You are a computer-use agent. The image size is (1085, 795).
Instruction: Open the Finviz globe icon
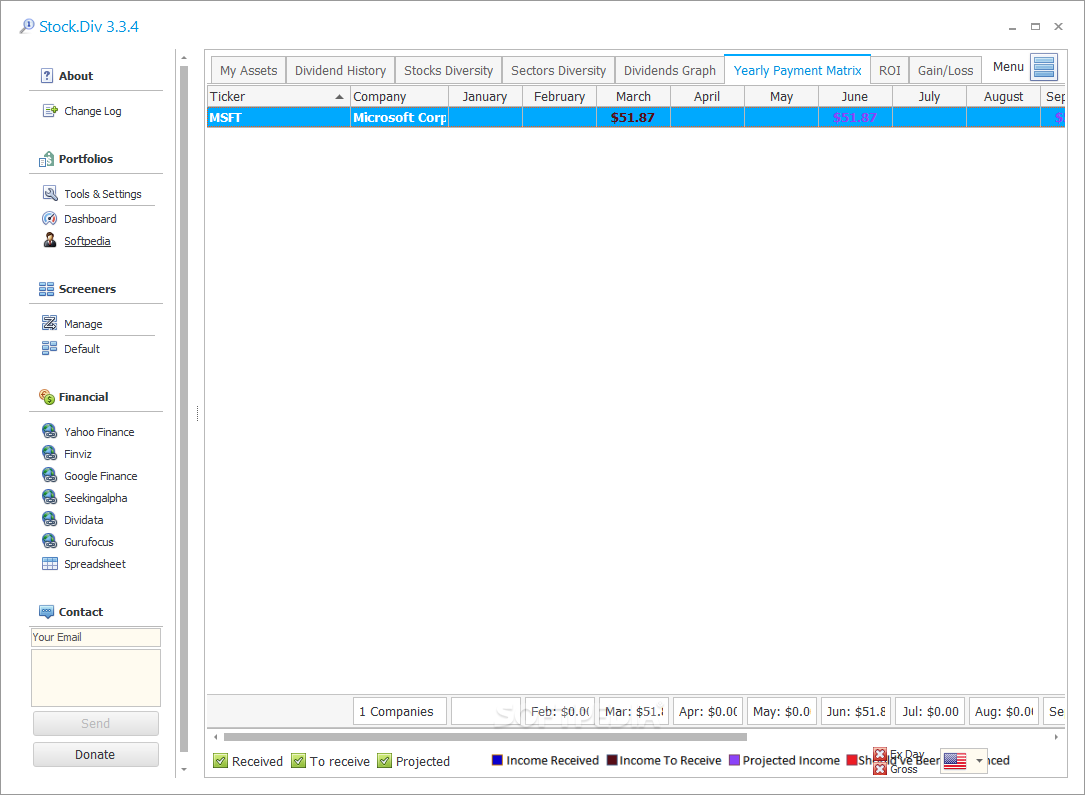coord(50,453)
